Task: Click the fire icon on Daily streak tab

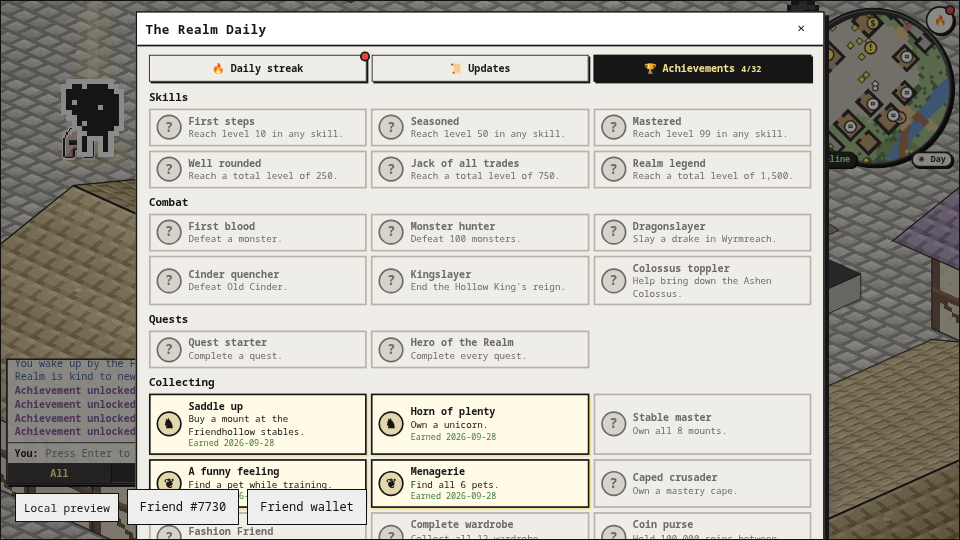Action: point(218,69)
